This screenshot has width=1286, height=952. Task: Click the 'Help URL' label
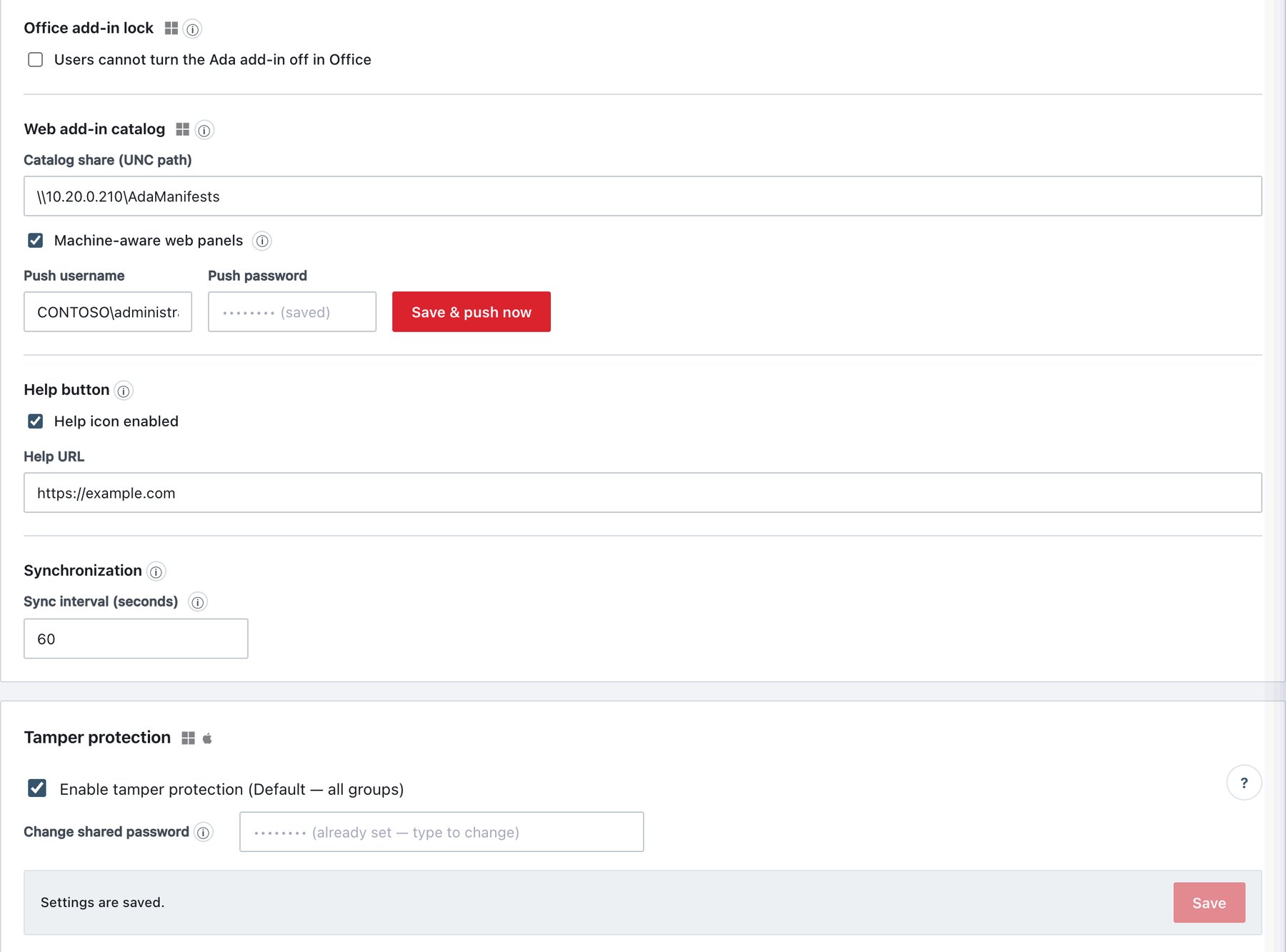click(x=54, y=456)
